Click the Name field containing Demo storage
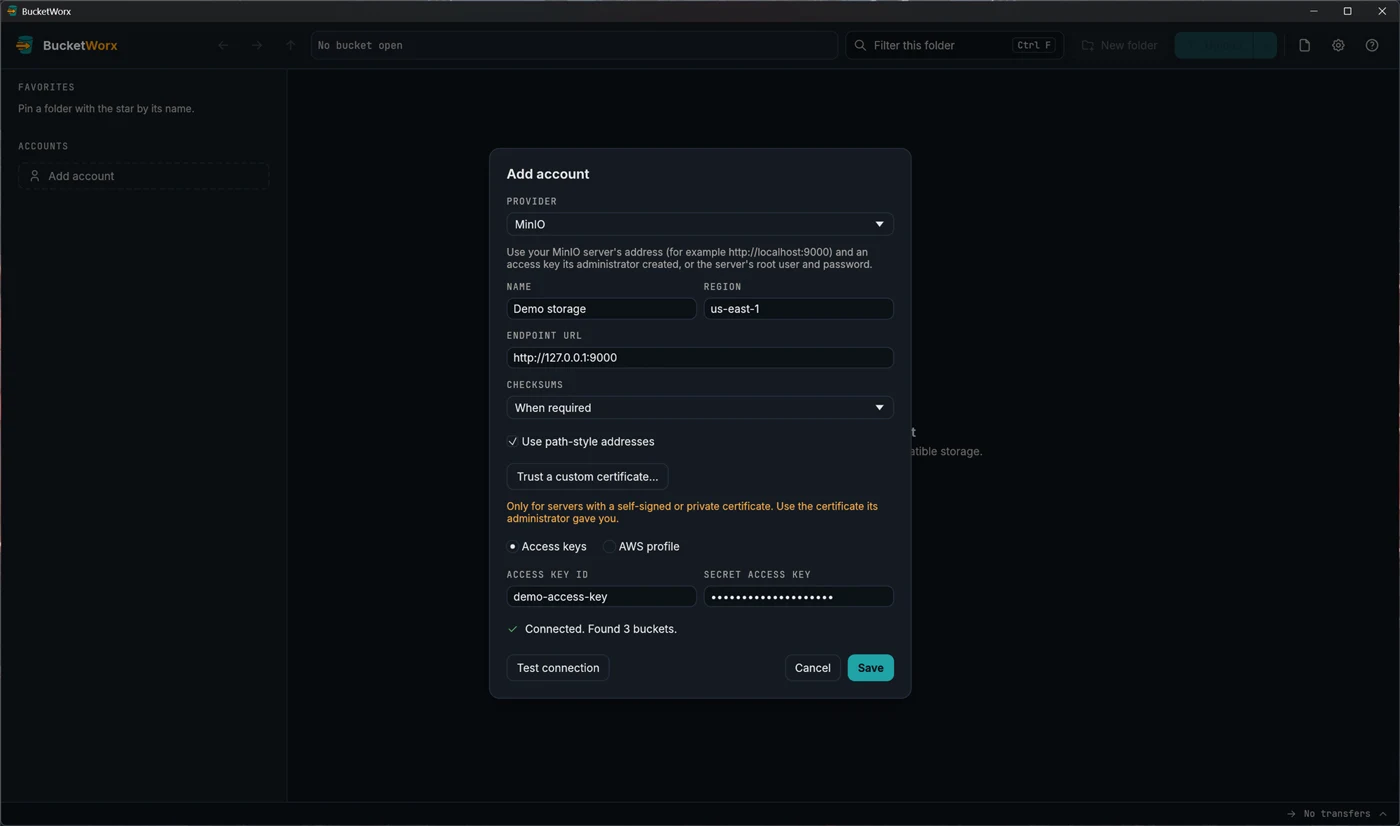The image size is (1400, 826). point(601,309)
